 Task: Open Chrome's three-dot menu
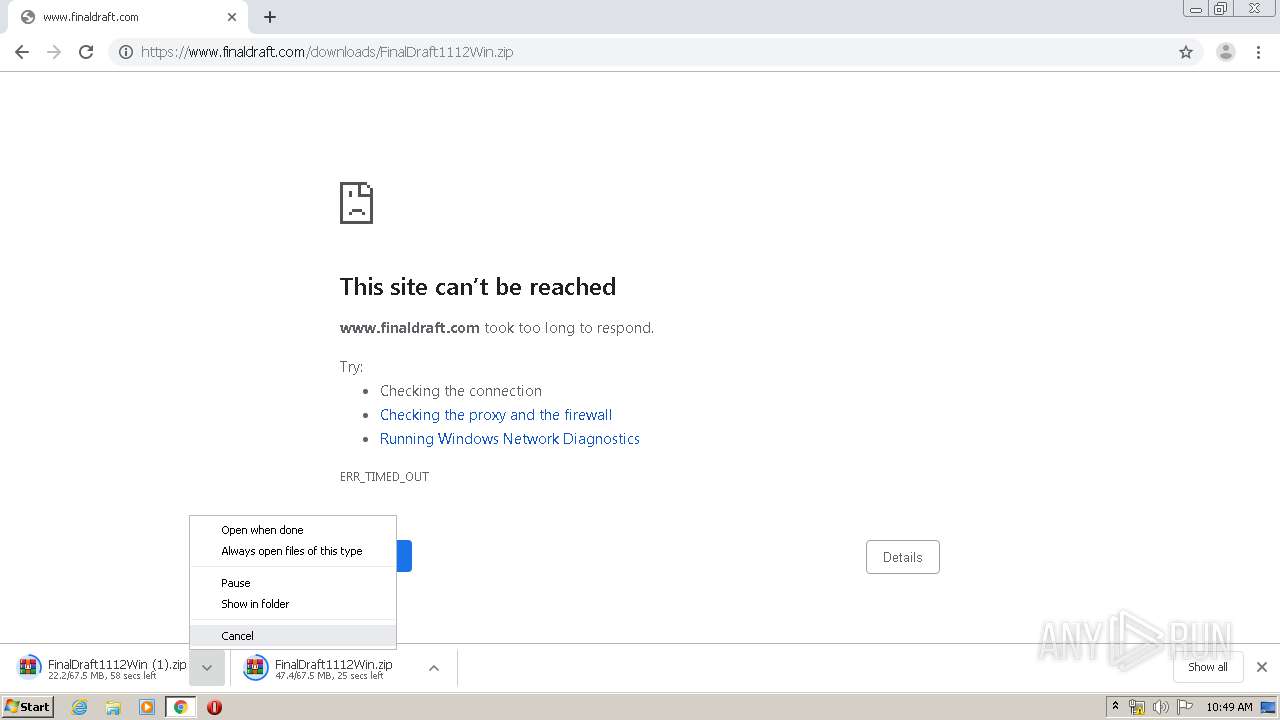click(1259, 52)
